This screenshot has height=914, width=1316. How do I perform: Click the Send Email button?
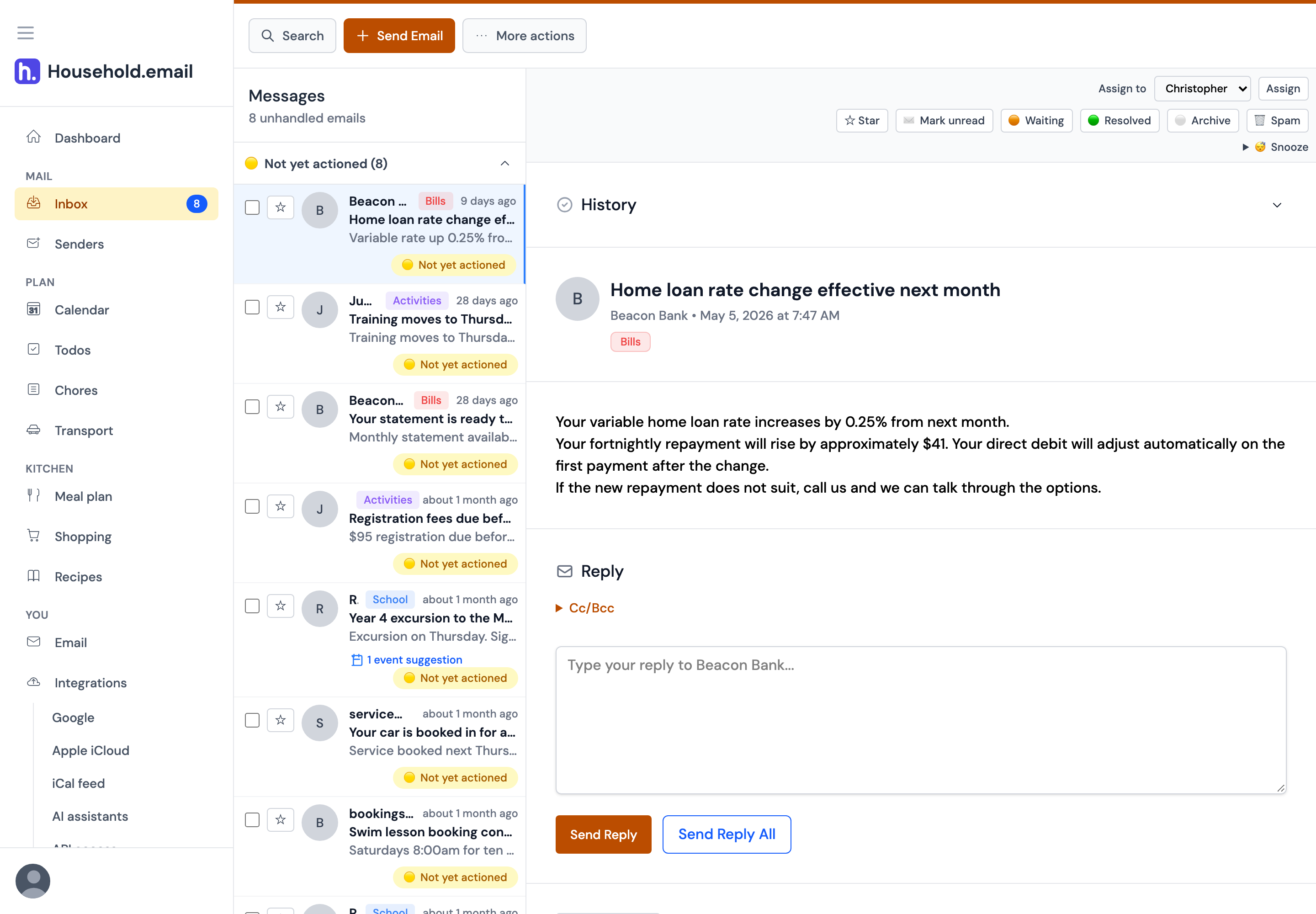tap(399, 36)
